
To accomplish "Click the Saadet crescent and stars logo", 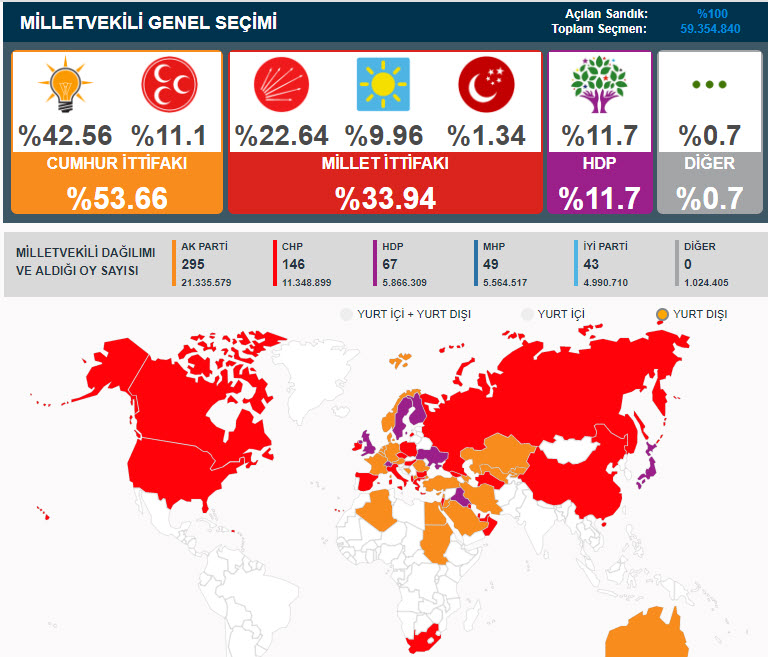I will click(486, 84).
